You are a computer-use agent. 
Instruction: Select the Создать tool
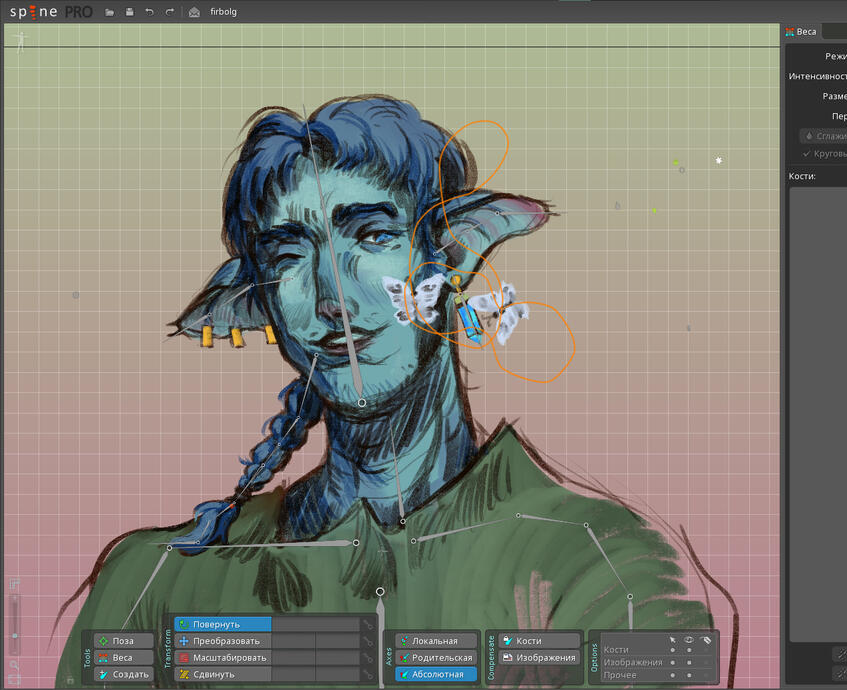coord(124,674)
